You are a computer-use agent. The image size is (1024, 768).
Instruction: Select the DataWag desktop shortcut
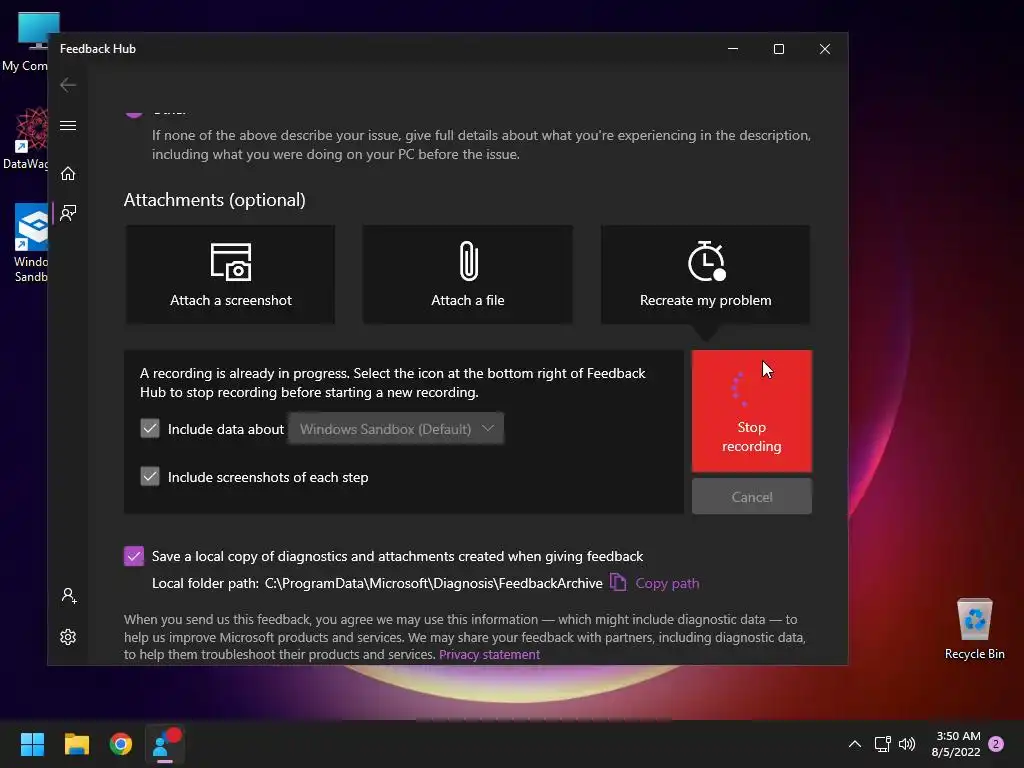click(25, 138)
